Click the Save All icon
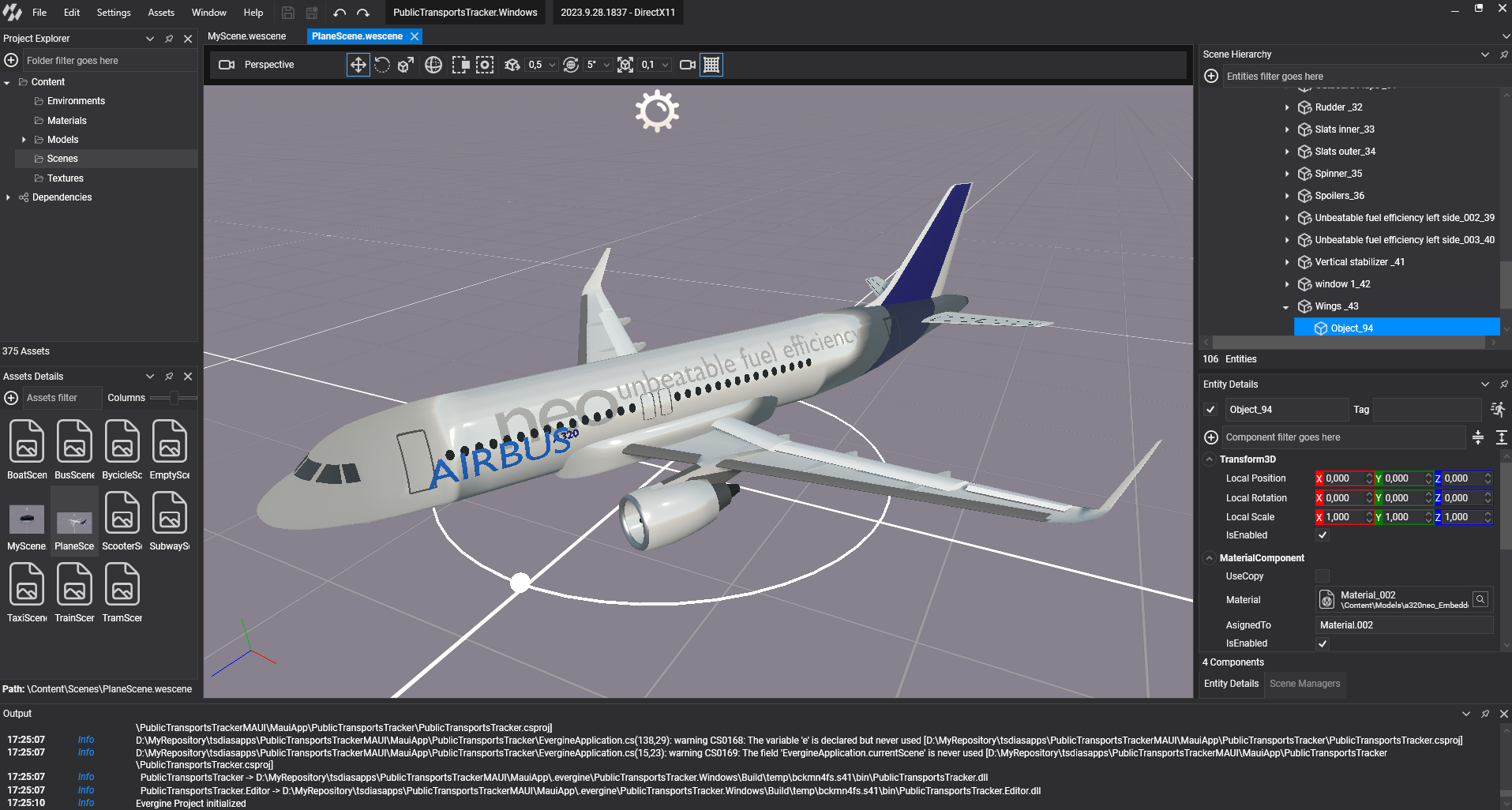 [x=312, y=13]
